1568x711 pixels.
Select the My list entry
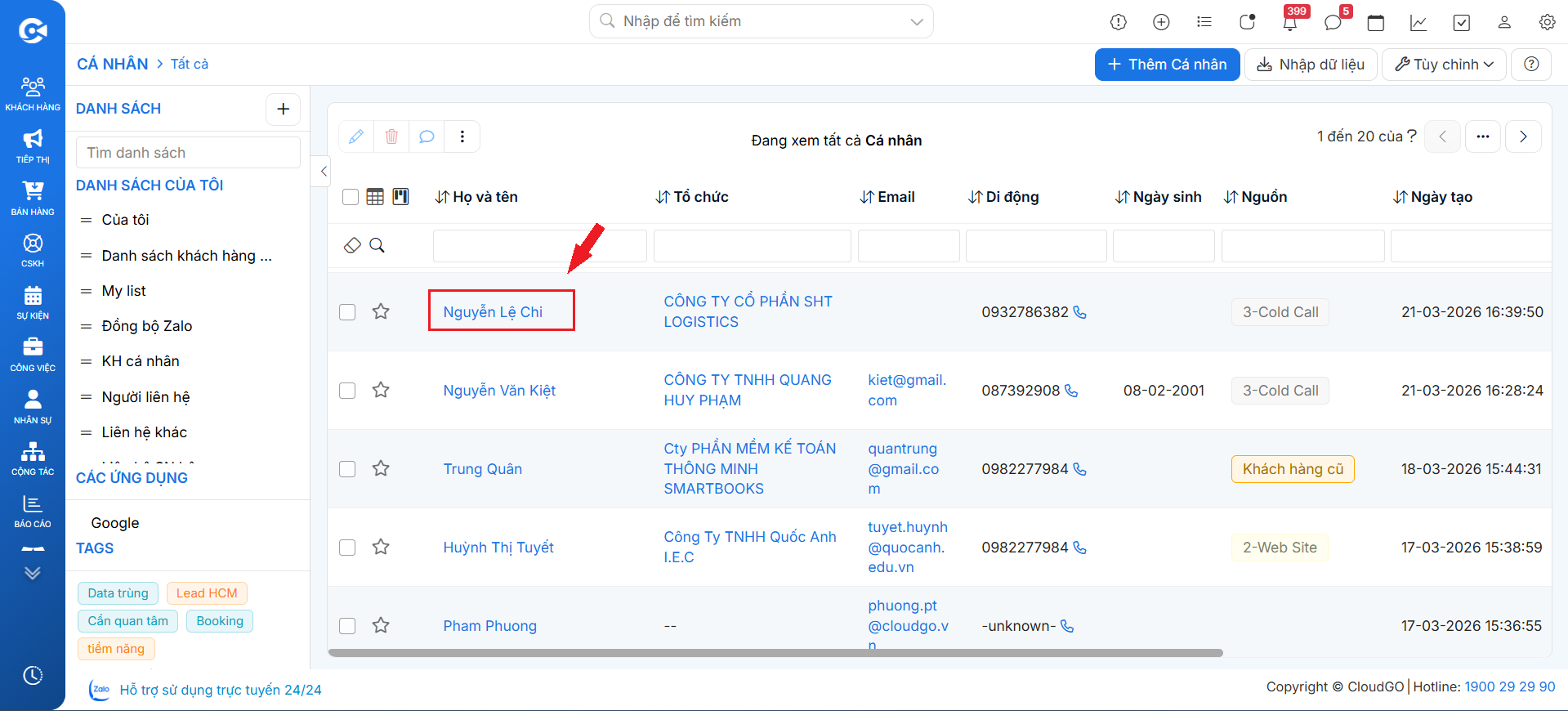[x=124, y=291]
